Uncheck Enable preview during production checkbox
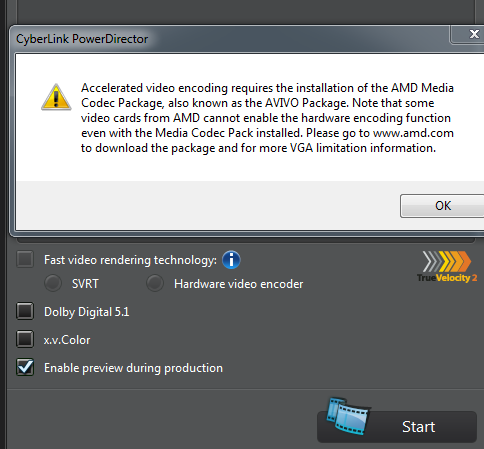The width and height of the screenshot is (484, 449). [x=25, y=367]
